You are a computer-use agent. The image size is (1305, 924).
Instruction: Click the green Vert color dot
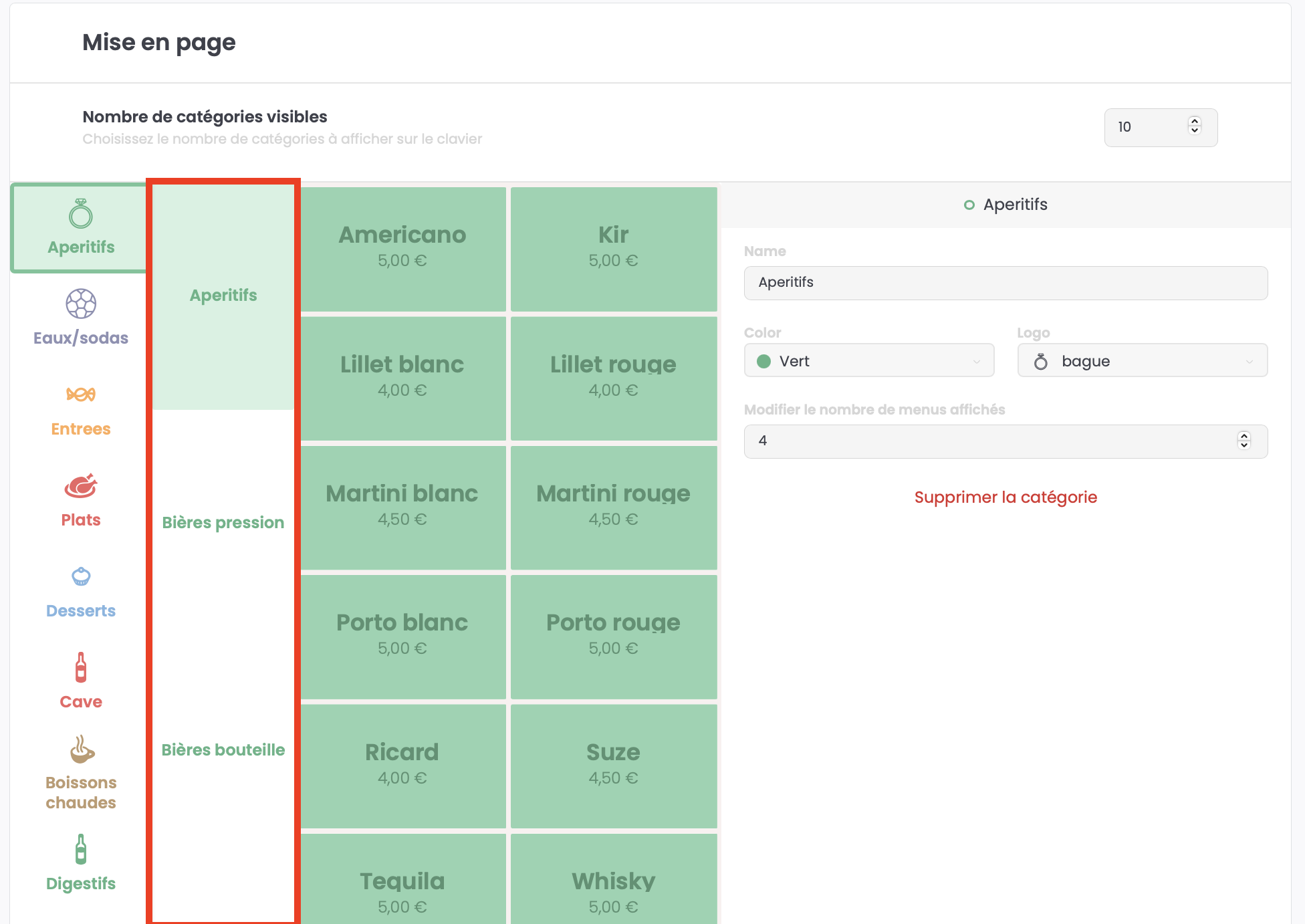pyautogui.click(x=763, y=361)
